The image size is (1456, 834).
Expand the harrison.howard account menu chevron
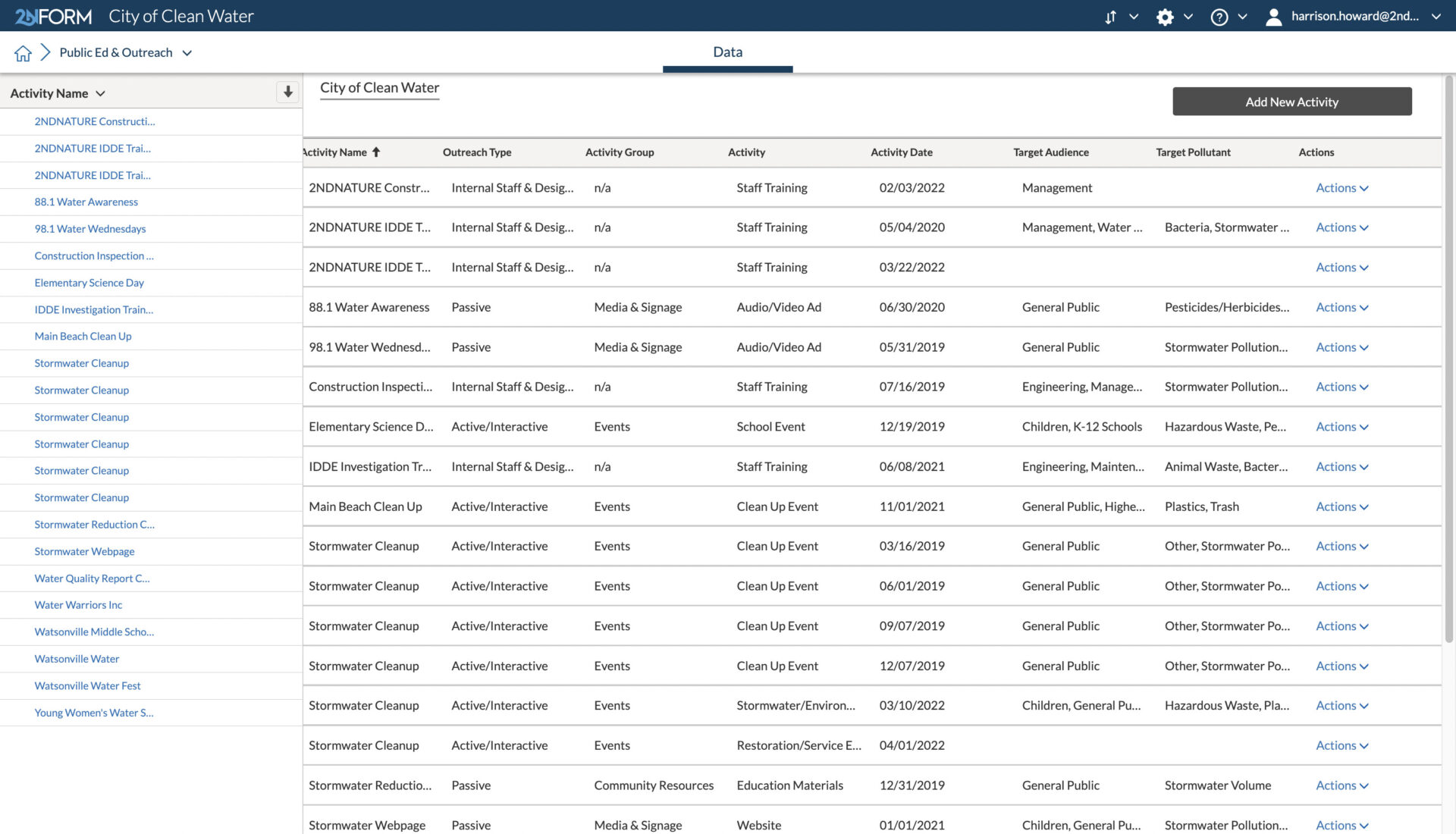(x=1436, y=17)
